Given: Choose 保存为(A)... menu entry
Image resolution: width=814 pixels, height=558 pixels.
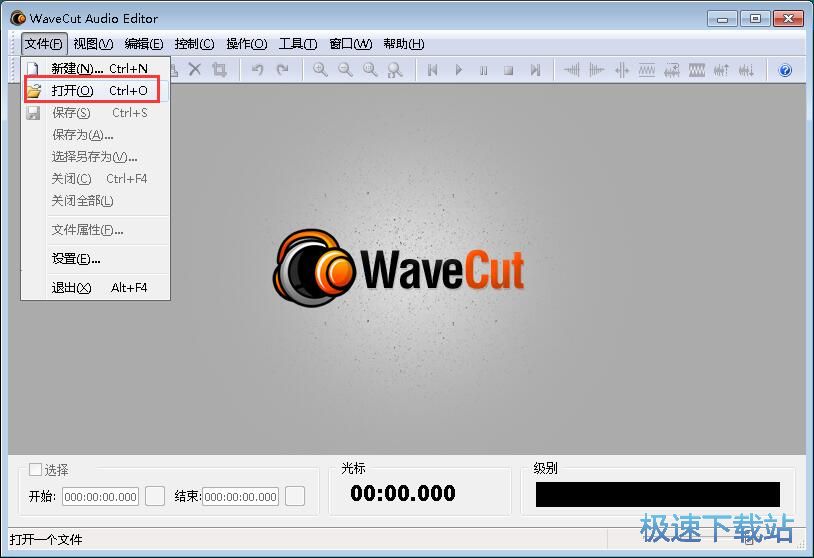Looking at the screenshot, I should point(97,135).
